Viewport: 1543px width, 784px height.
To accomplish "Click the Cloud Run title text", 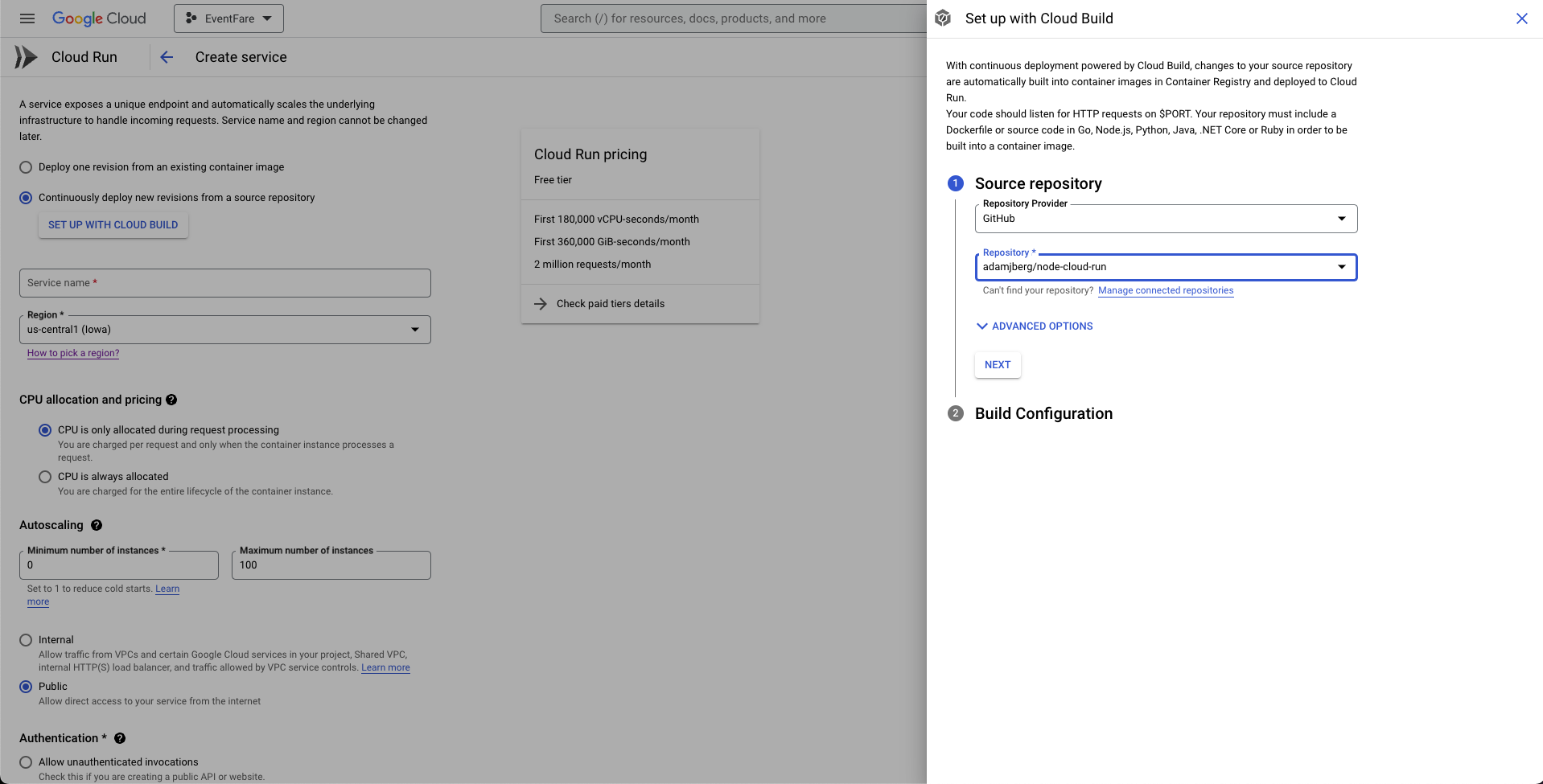I will tap(84, 57).
